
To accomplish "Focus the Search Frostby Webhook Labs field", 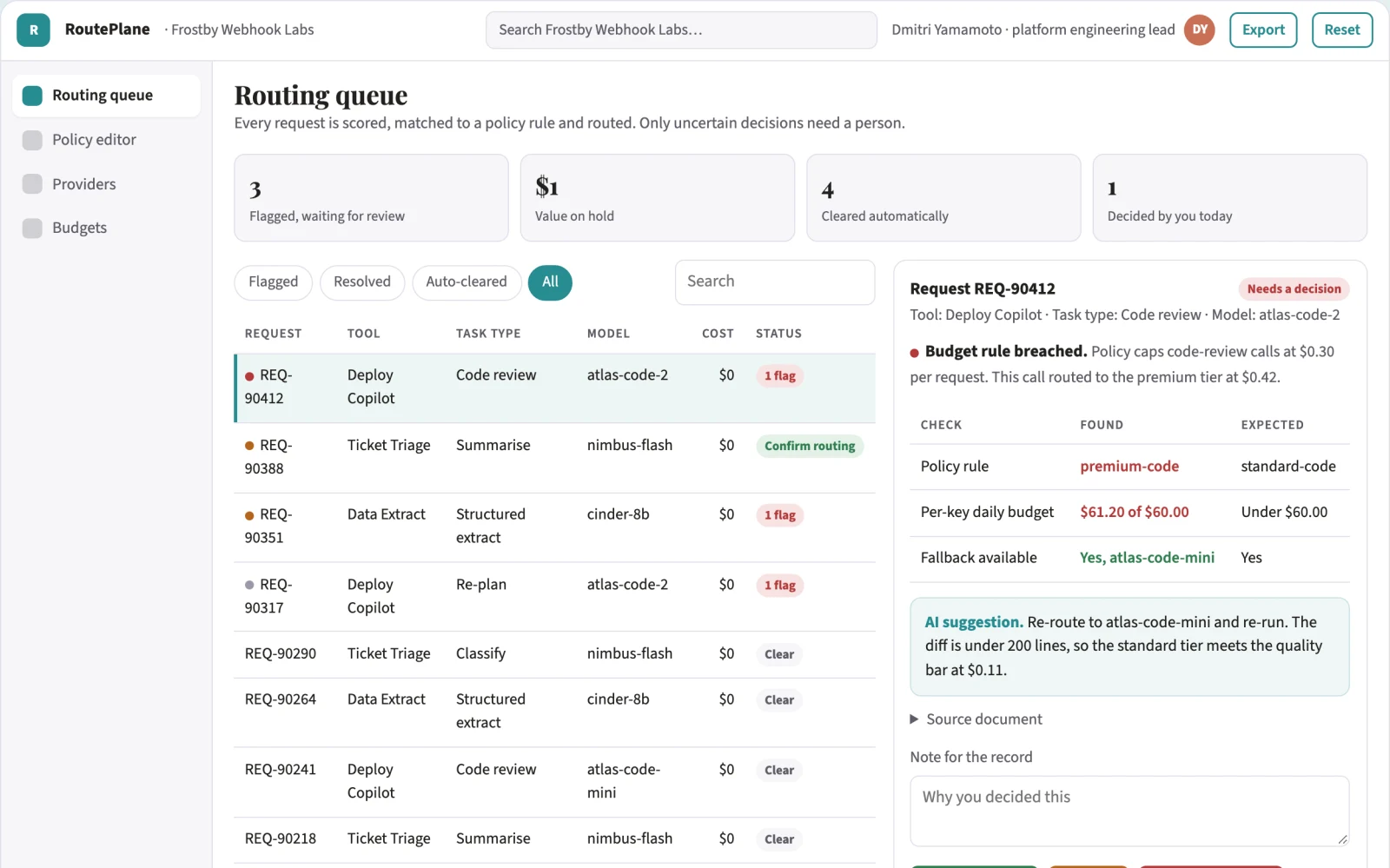I will 681,30.
